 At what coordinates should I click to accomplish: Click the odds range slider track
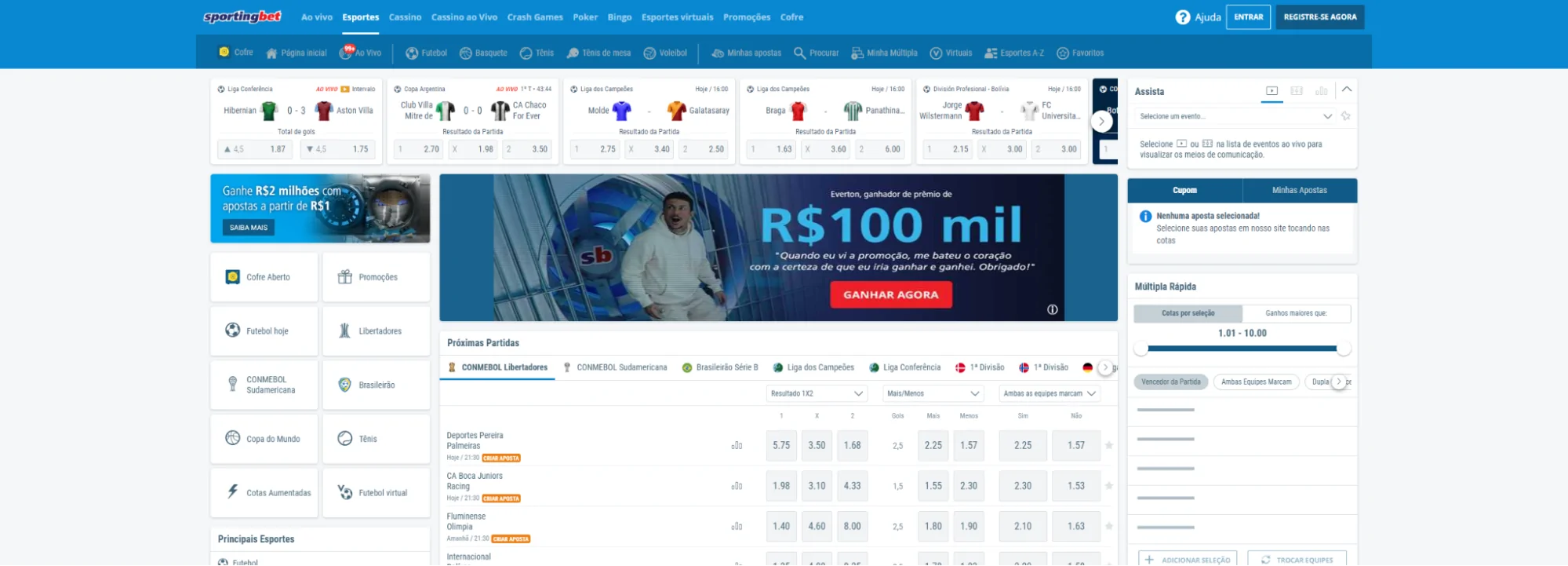[1242, 349]
